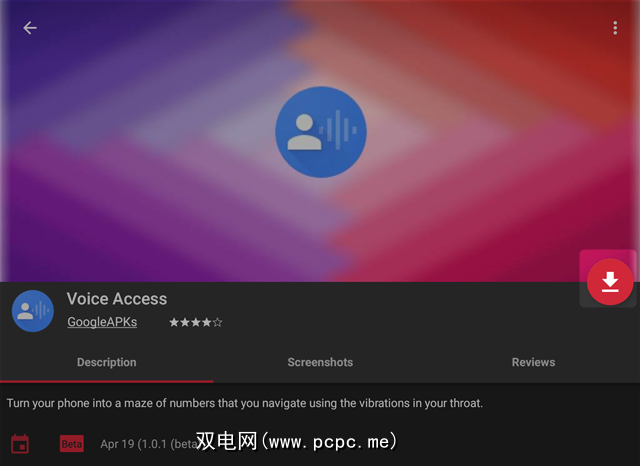Tap the red download button
The image size is (640, 466).
coord(610,282)
